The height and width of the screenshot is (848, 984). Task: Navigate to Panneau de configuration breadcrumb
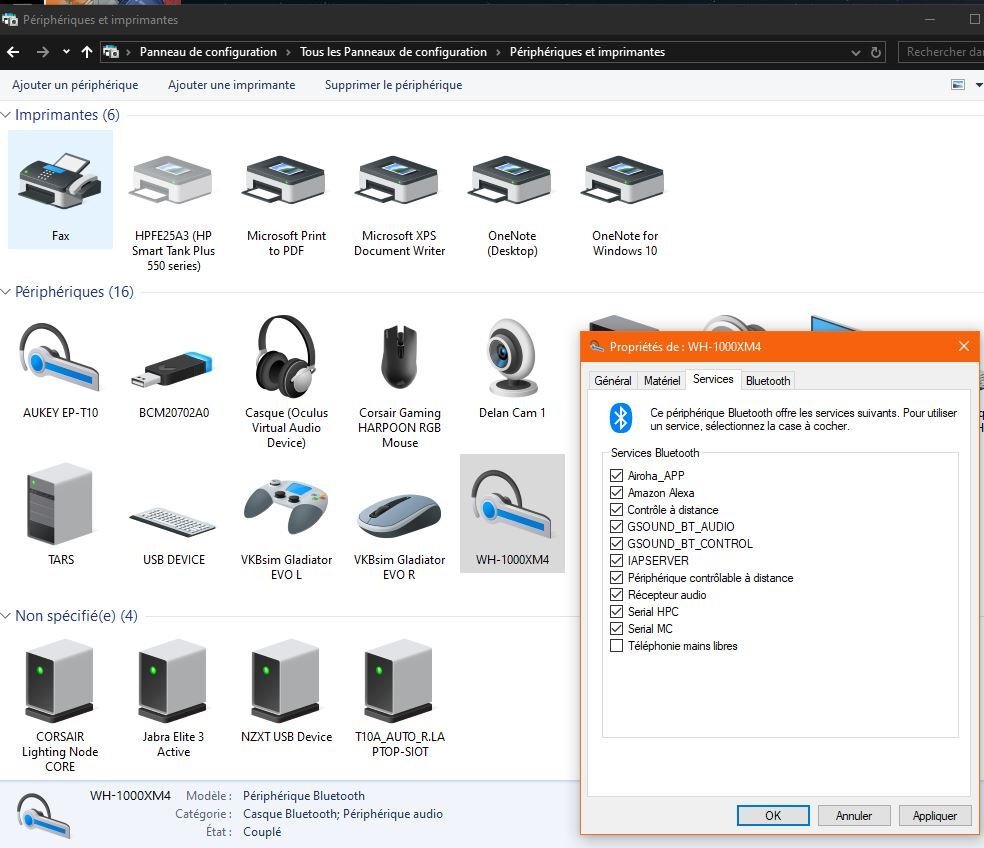coord(208,52)
